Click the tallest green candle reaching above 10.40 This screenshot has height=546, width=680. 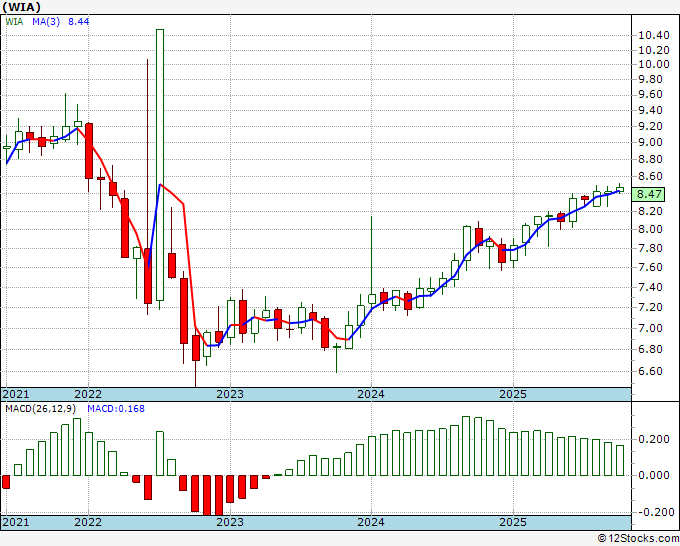[x=160, y=165]
